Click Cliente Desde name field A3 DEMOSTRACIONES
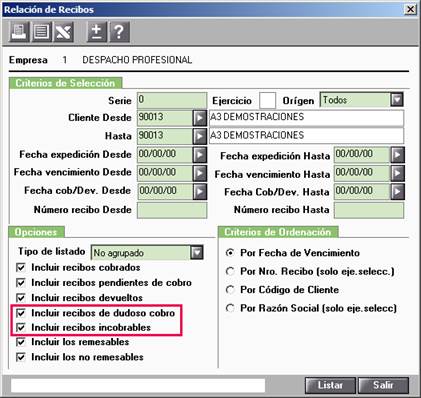Screen dimensions: 421x398 (306, 118)
